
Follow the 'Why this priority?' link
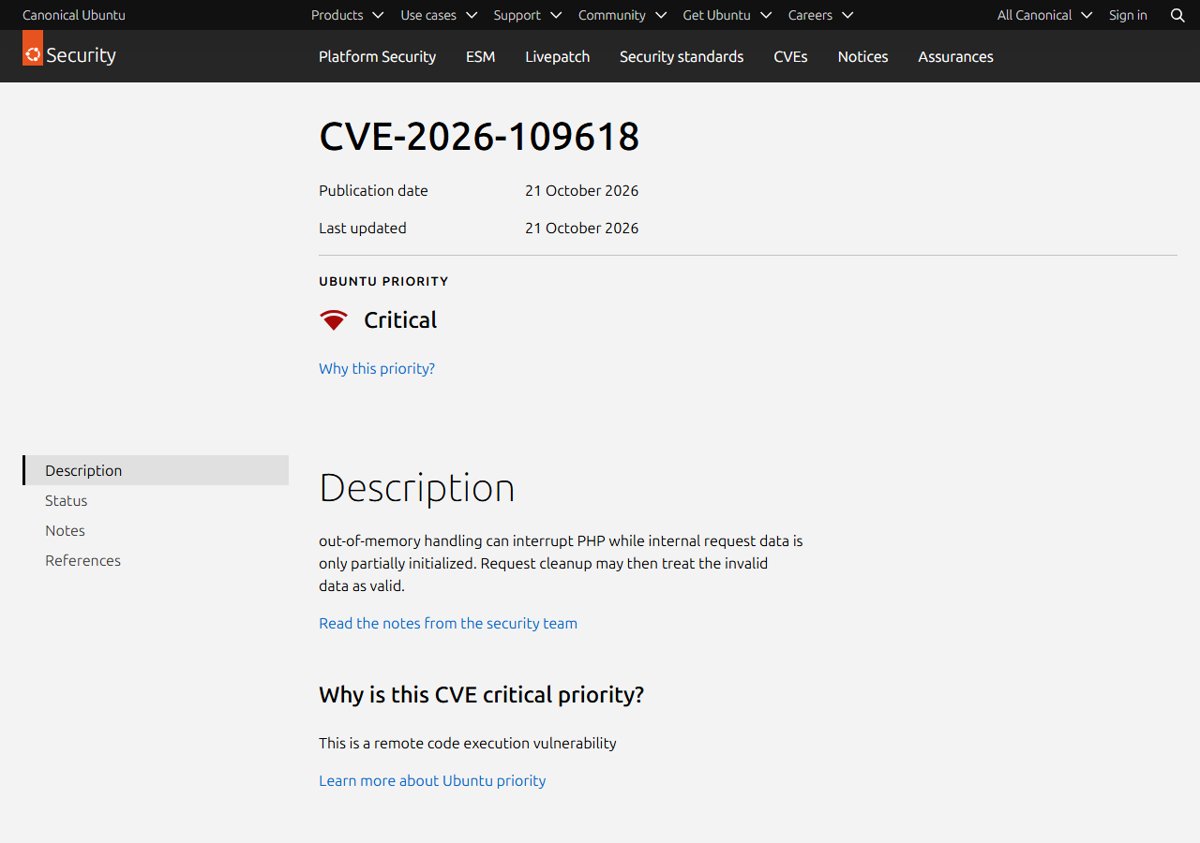point(377,368)
